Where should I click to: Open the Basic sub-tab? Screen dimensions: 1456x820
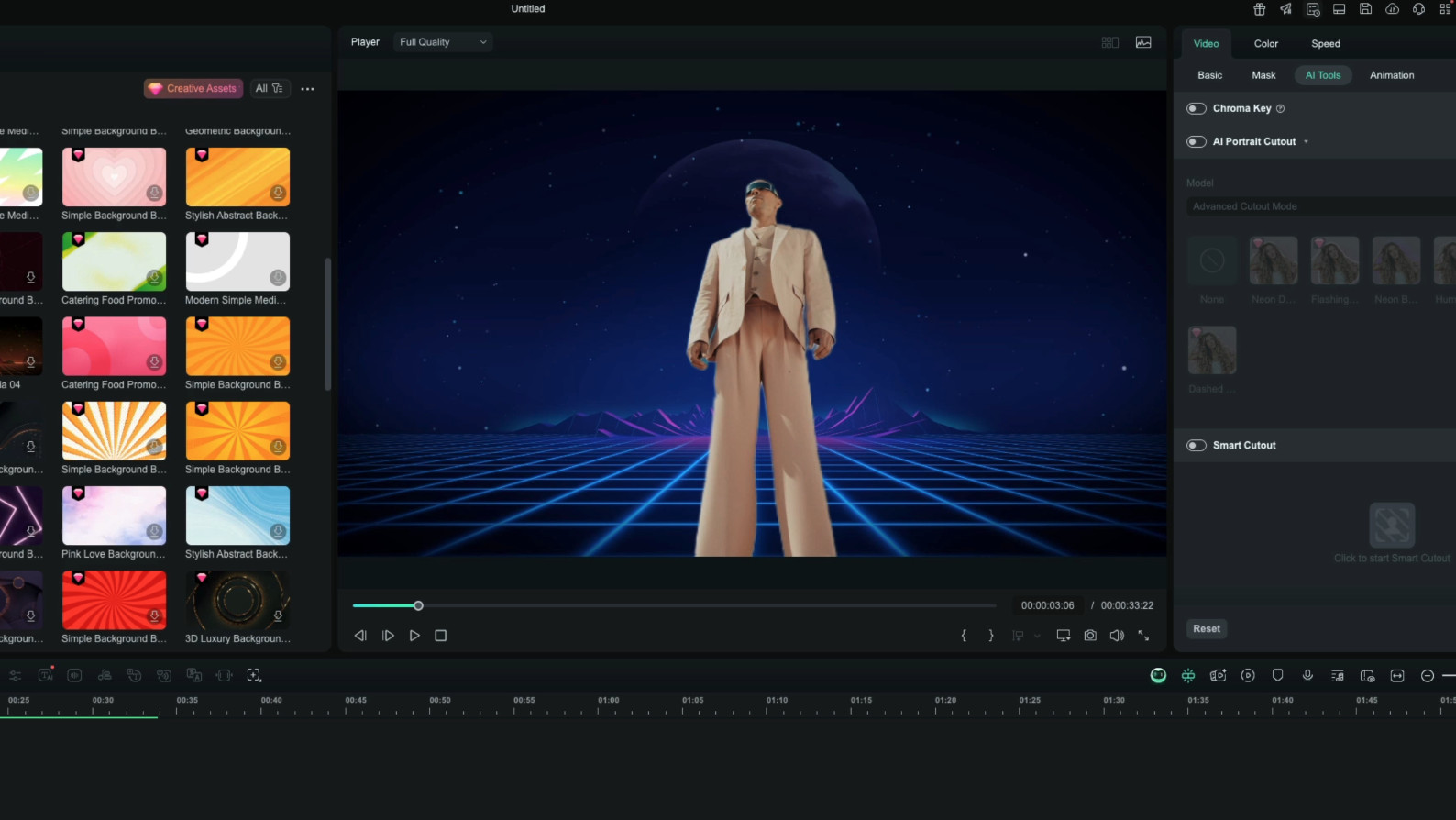coord(1210,75)
